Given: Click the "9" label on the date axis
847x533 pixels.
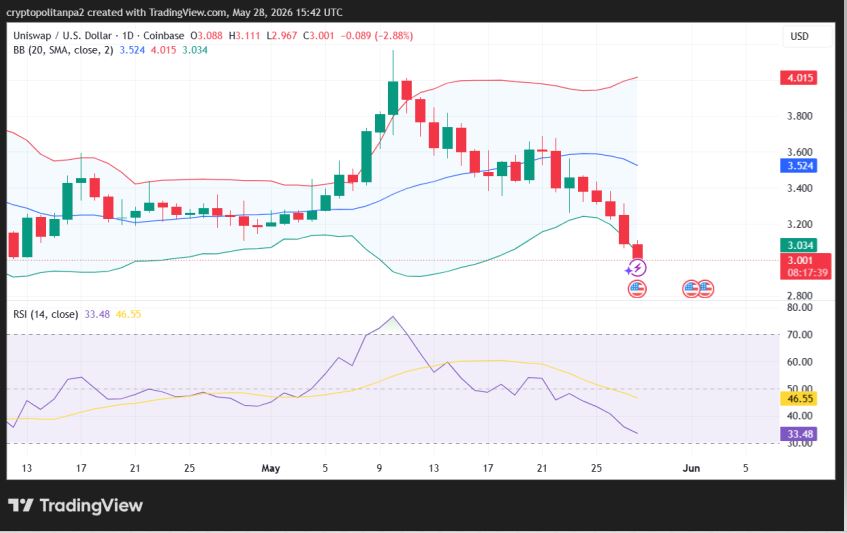Looking at the screenshot, I should point(379,468).
